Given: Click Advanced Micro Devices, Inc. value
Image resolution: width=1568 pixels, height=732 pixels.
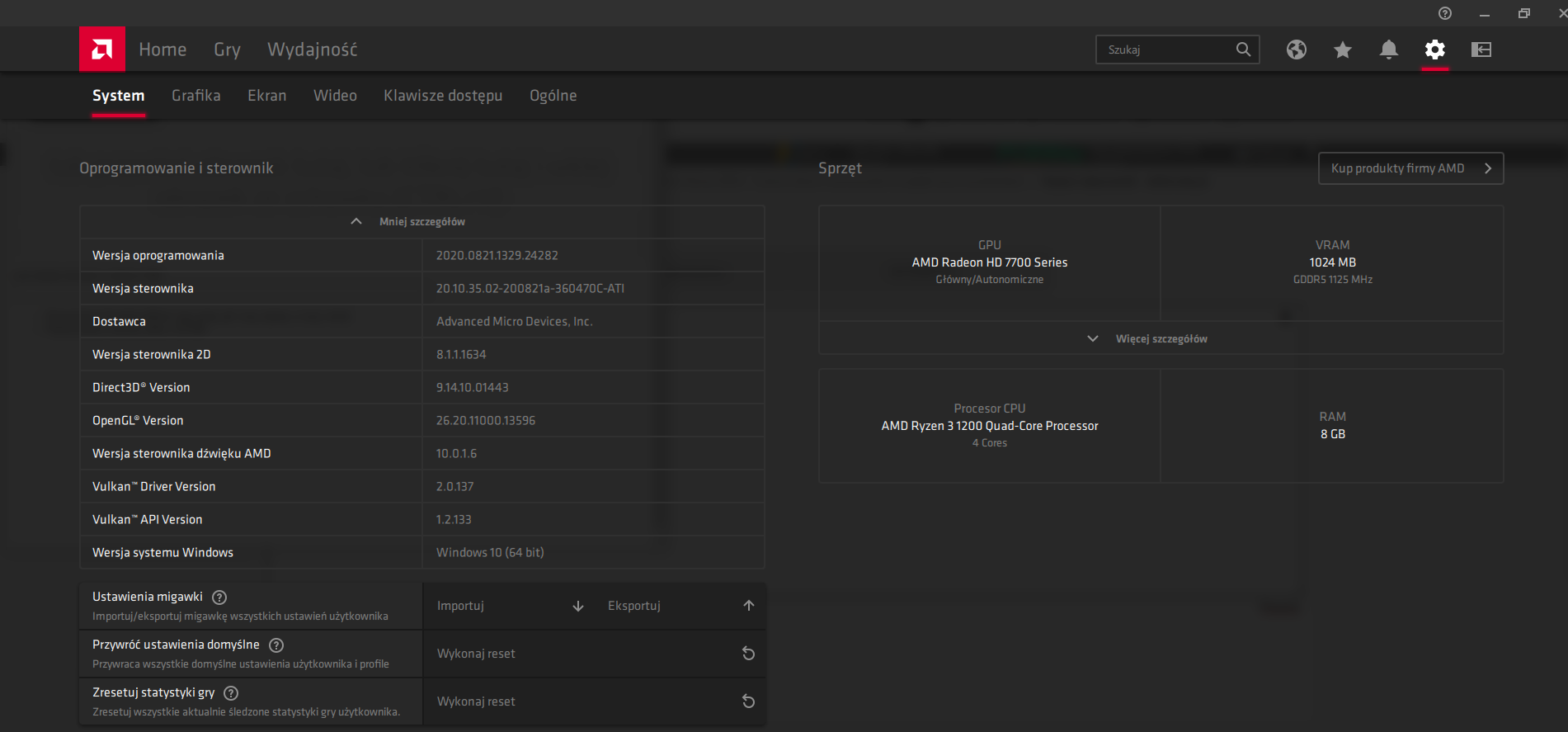Looking at the screenshot, I should tap(515, 322).
